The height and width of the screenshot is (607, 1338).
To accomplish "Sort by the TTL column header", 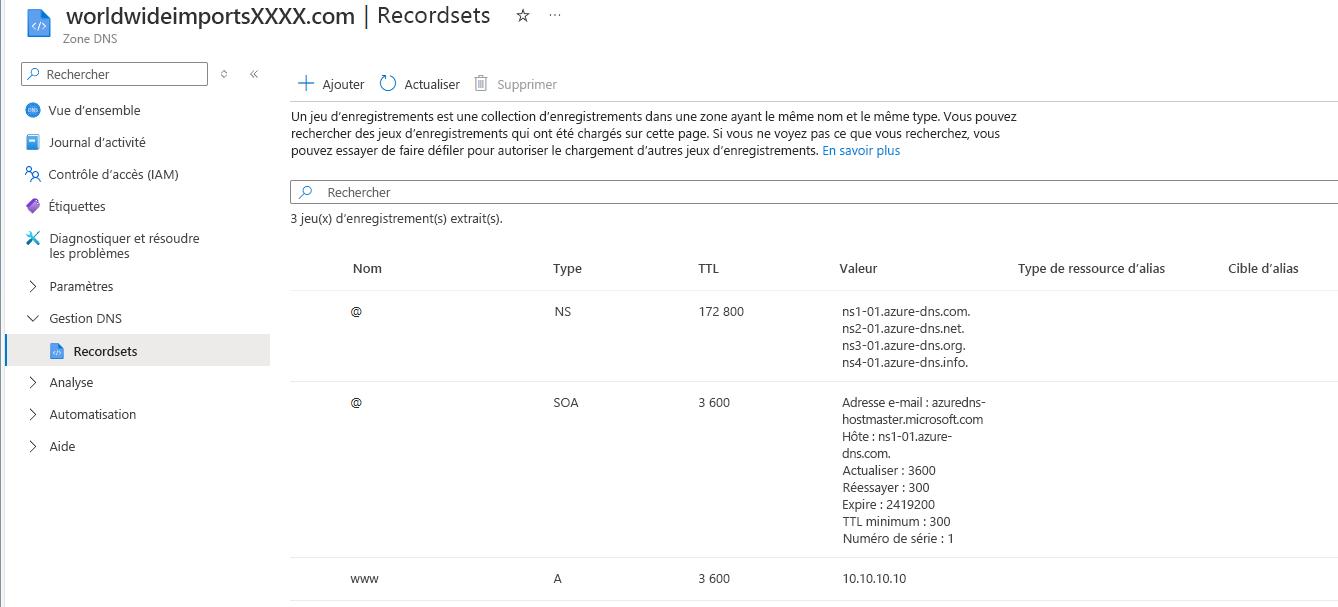I will tap(708, 268).
